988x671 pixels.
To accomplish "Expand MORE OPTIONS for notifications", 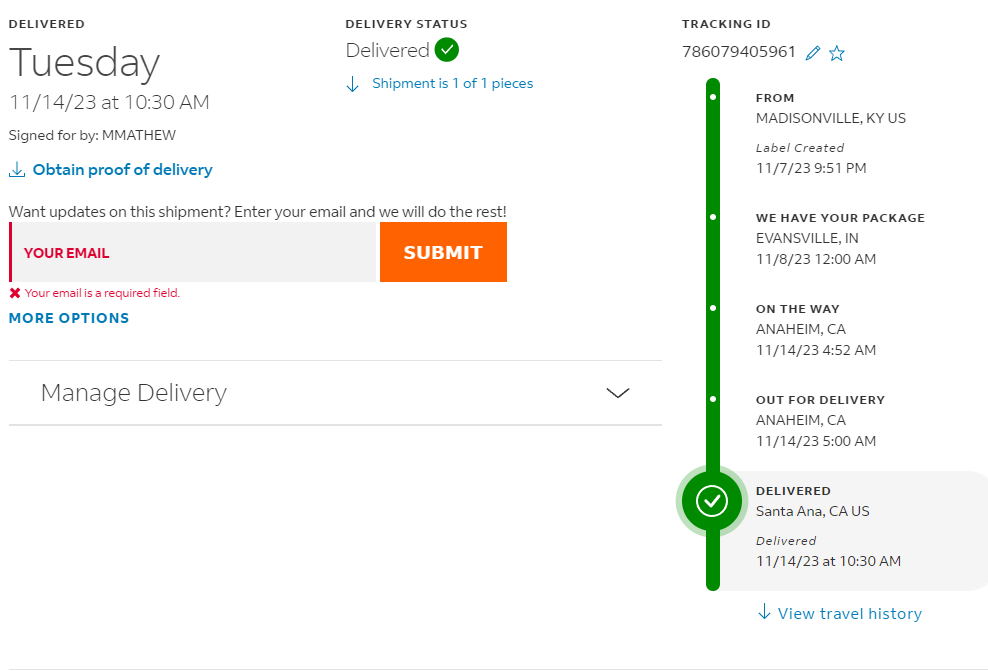I will [69, 318].
